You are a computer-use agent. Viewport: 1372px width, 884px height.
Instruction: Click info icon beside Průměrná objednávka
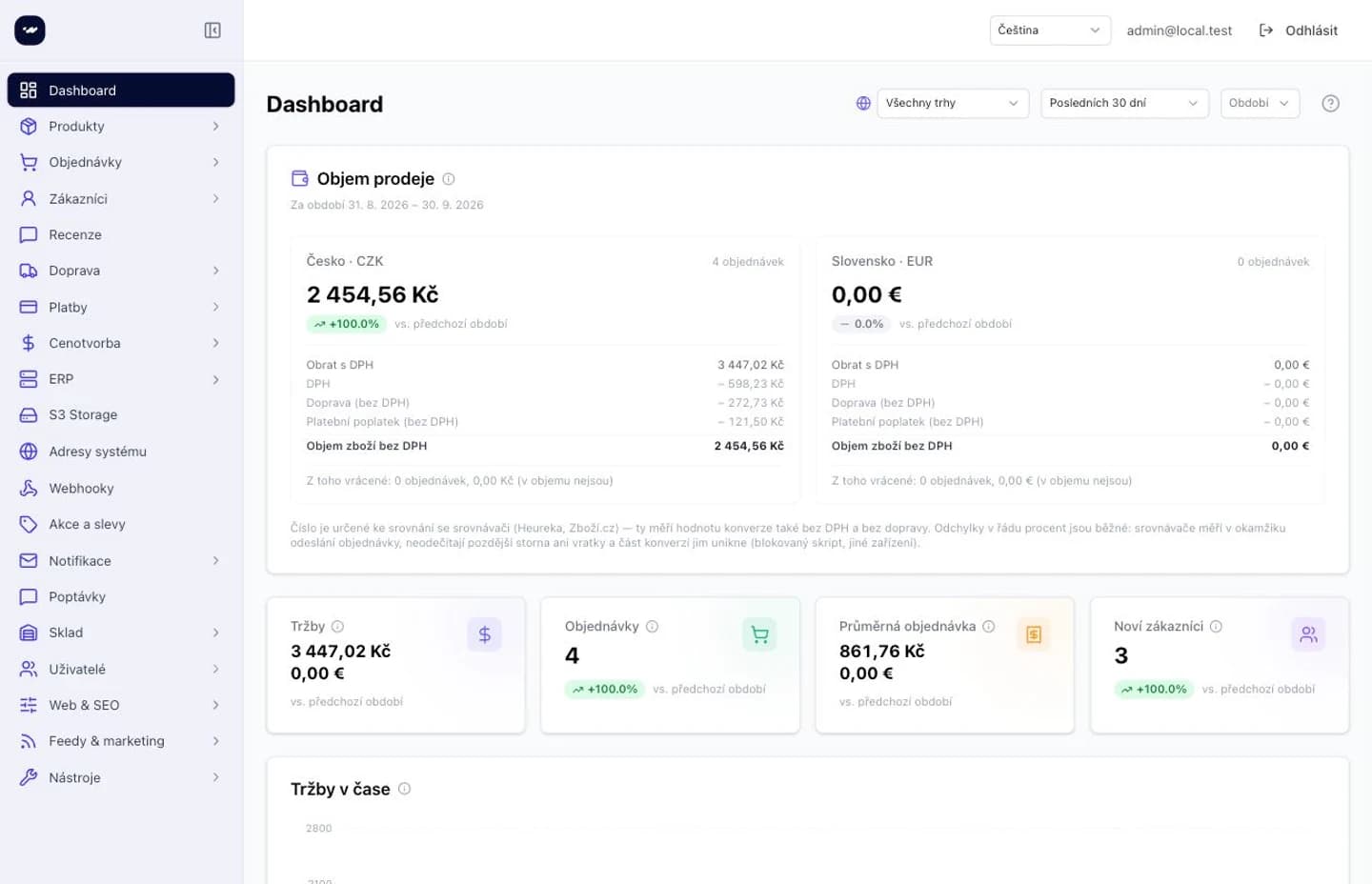point(988,626)
